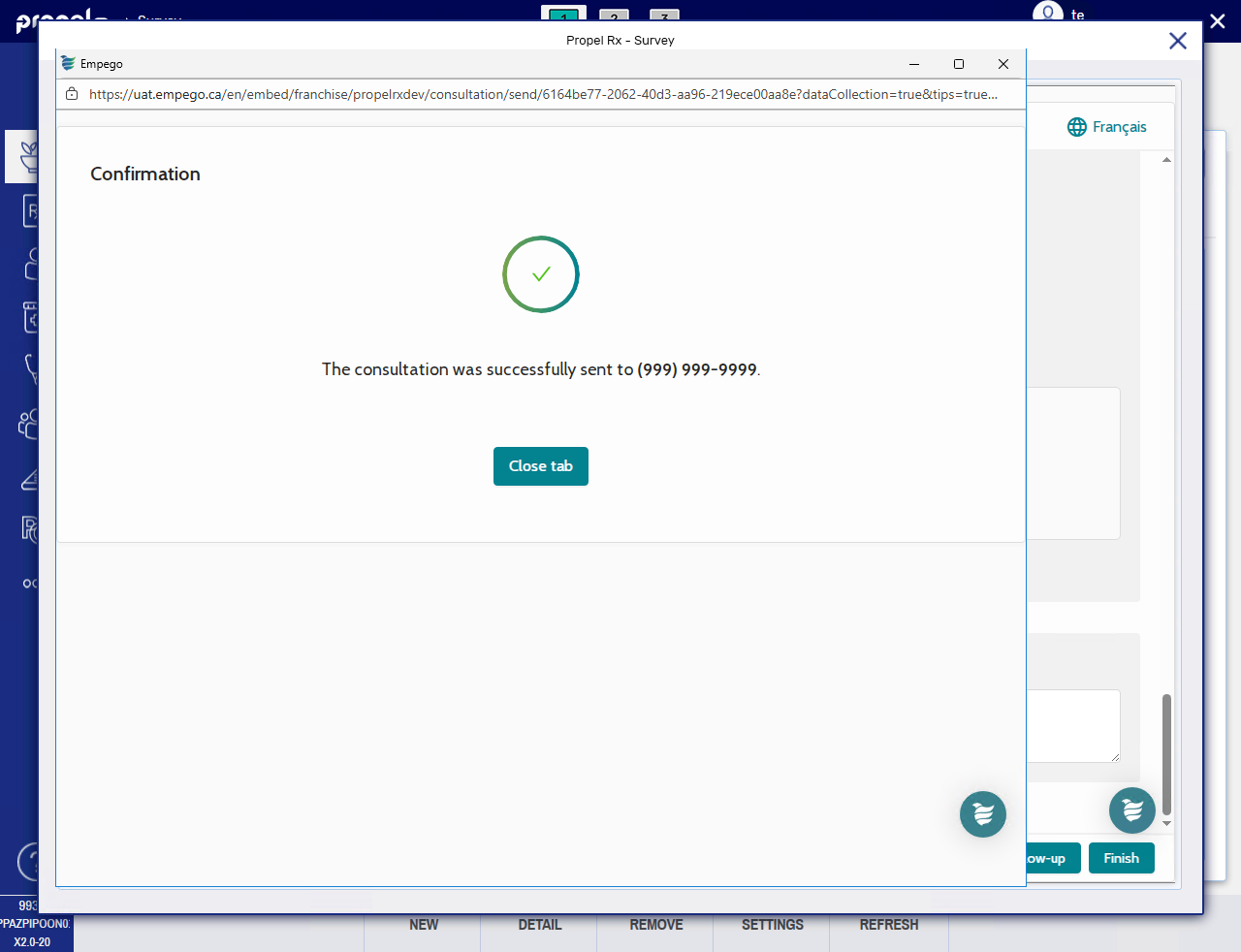The image size is (1241, 952).
Task: Click the globe icon beside Français
Action: pyautogui.click(x=1076, y=127)
